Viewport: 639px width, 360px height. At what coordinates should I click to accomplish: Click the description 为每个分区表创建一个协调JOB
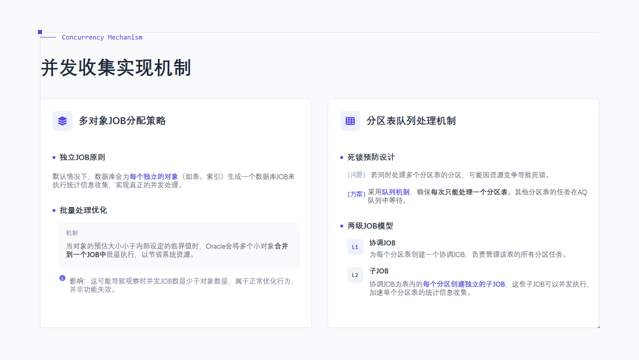(x=468, y=254)
